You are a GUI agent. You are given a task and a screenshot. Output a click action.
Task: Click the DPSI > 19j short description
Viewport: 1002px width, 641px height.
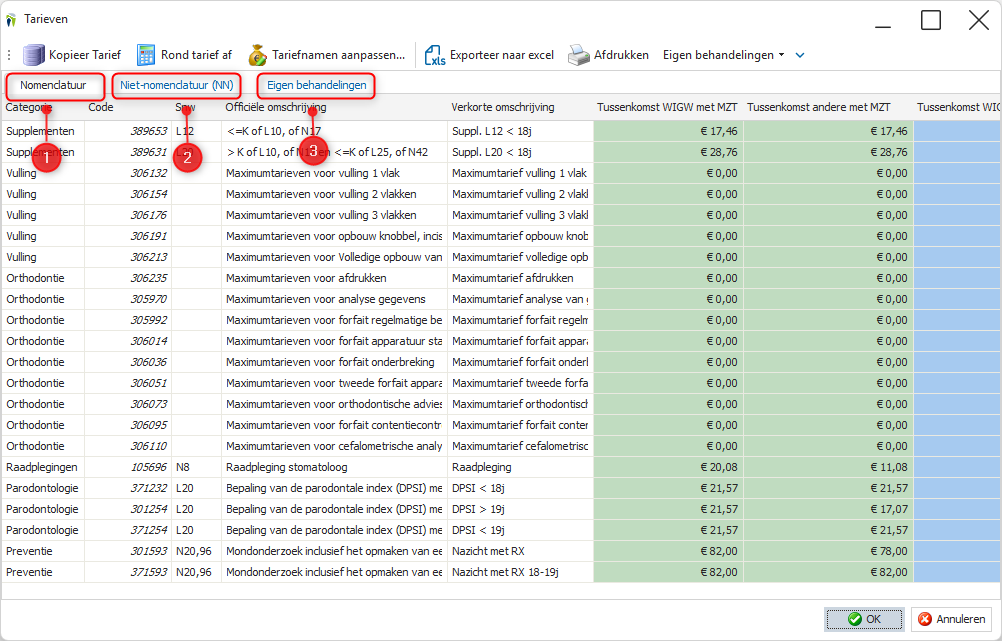click(521, 509)
